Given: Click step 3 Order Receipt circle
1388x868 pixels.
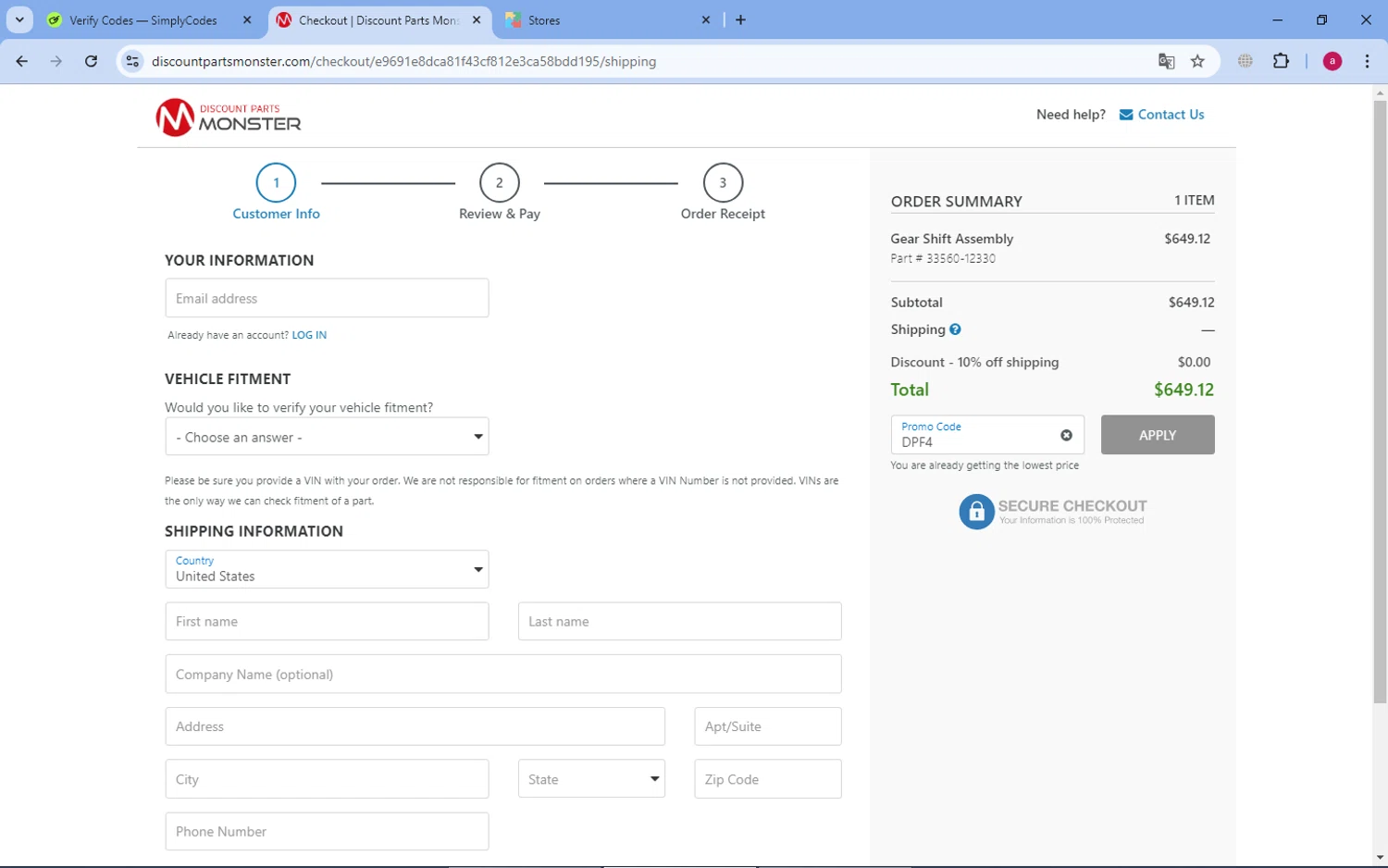Looking at the screenshot, I should coord(723,182).
